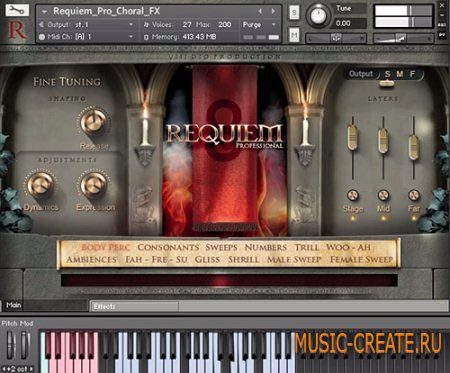The width and height of the screenshot is (450, 373).
Task: Open the Purge dropdown menu
Action: [259, 25]
